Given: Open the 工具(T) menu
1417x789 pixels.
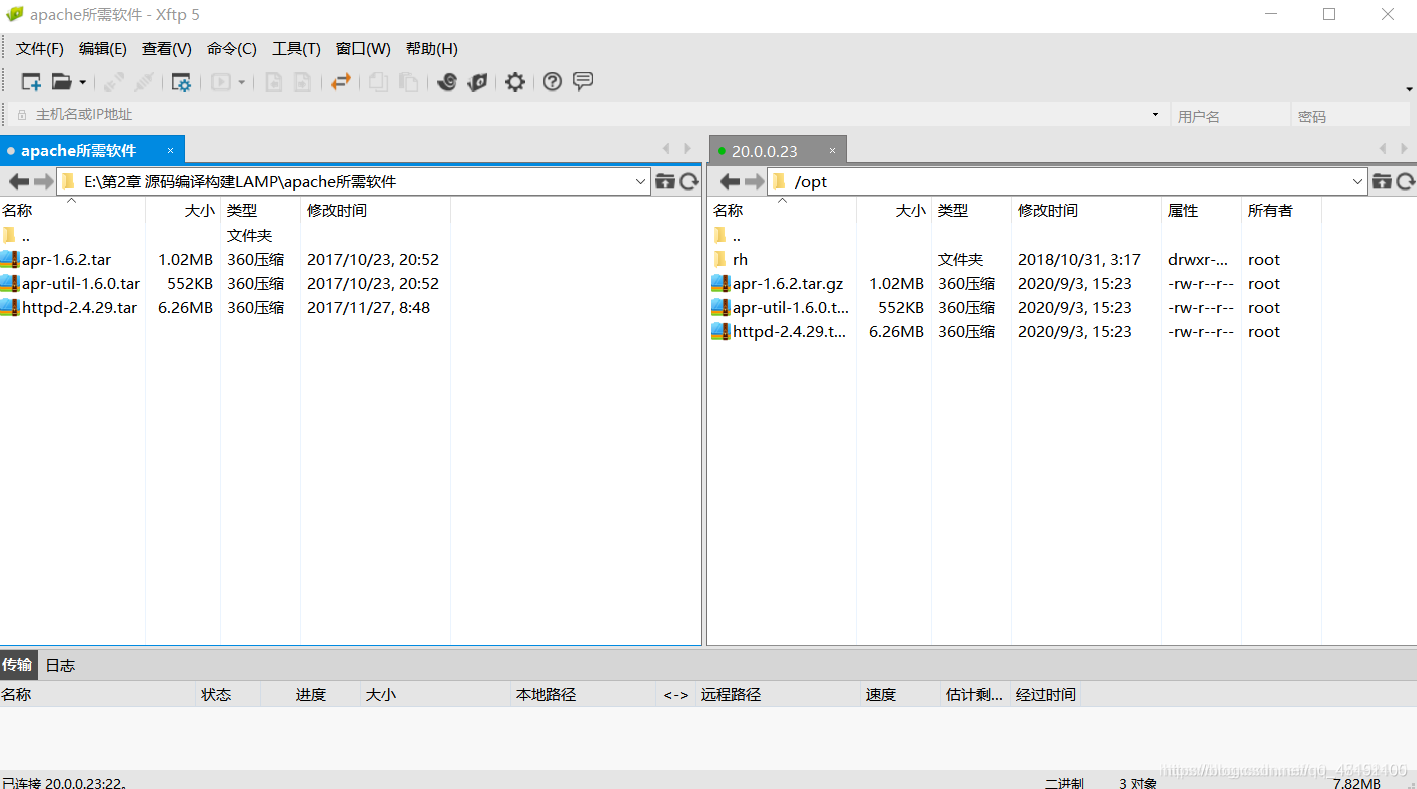Looking at the screenshot, I should coord(297,49).
